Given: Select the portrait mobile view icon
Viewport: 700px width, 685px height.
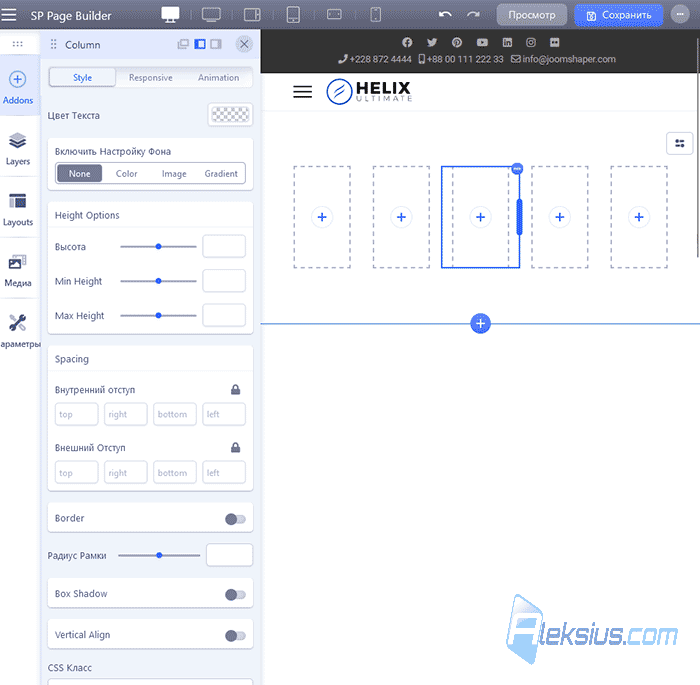Looking at the screenshot, I should (x=375, y=15).
